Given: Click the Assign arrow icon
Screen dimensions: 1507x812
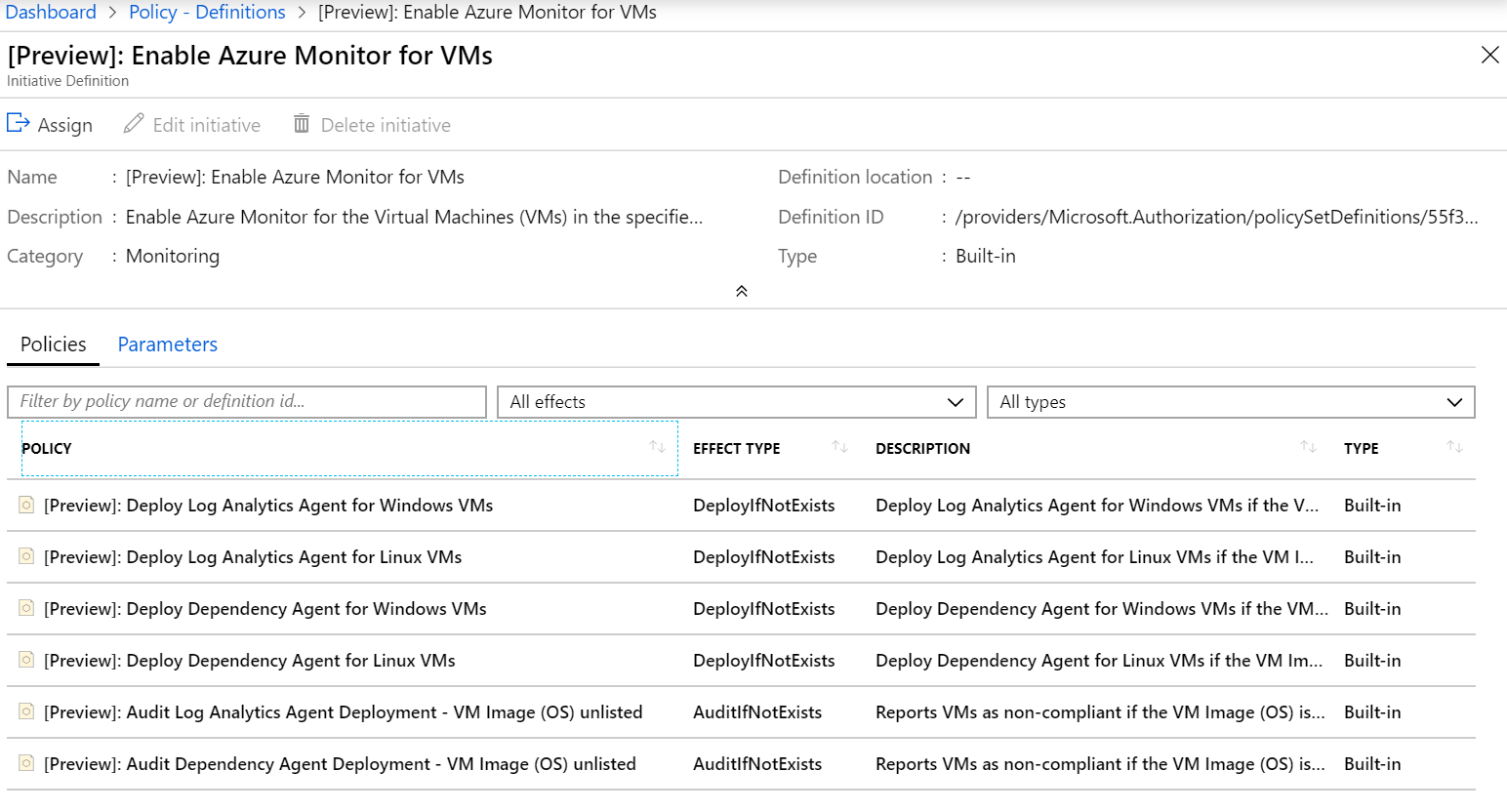Looking at the screenshot, I should 19,124.
